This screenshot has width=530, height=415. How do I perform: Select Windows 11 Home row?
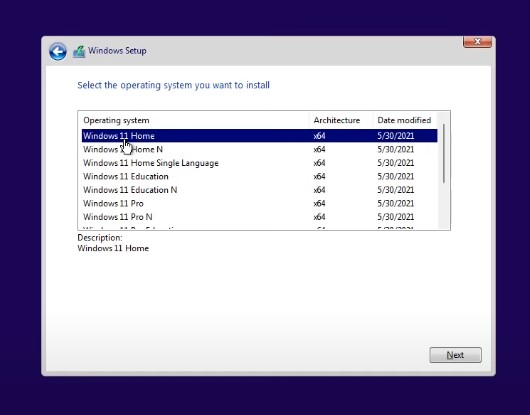tap(260, 136)
